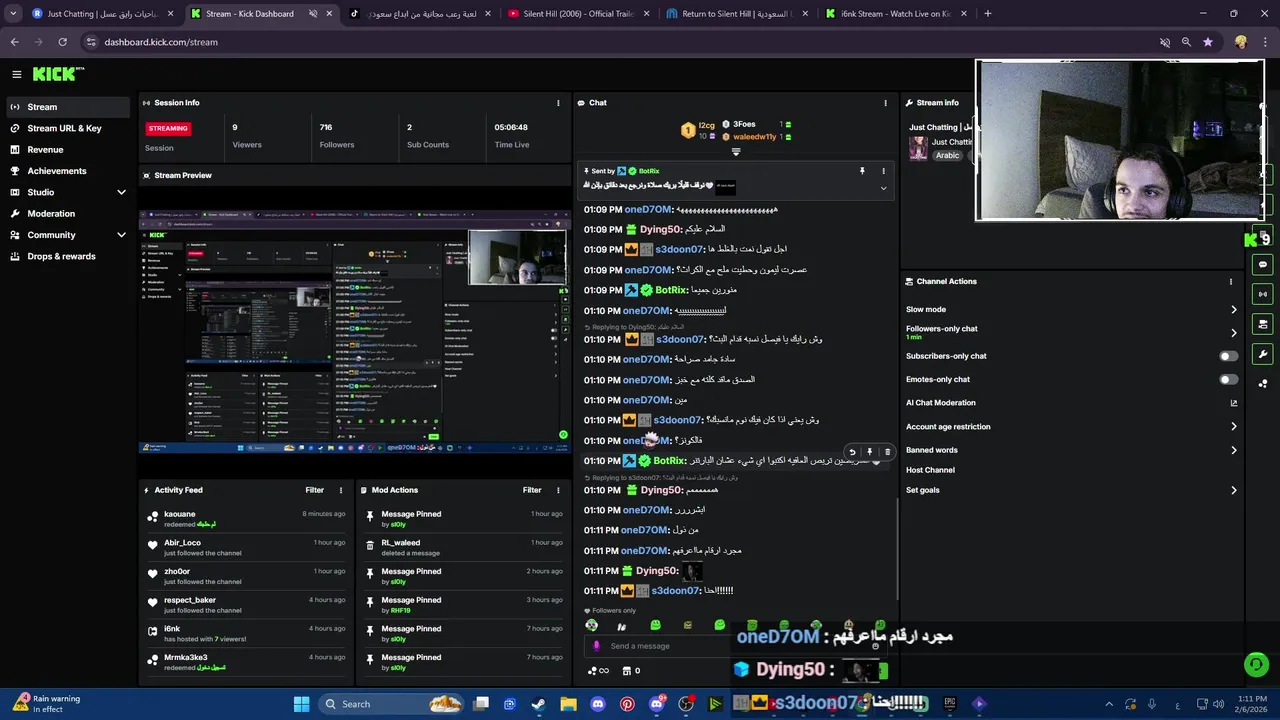Open the Rain warning weather widget

tap(47, 704)
